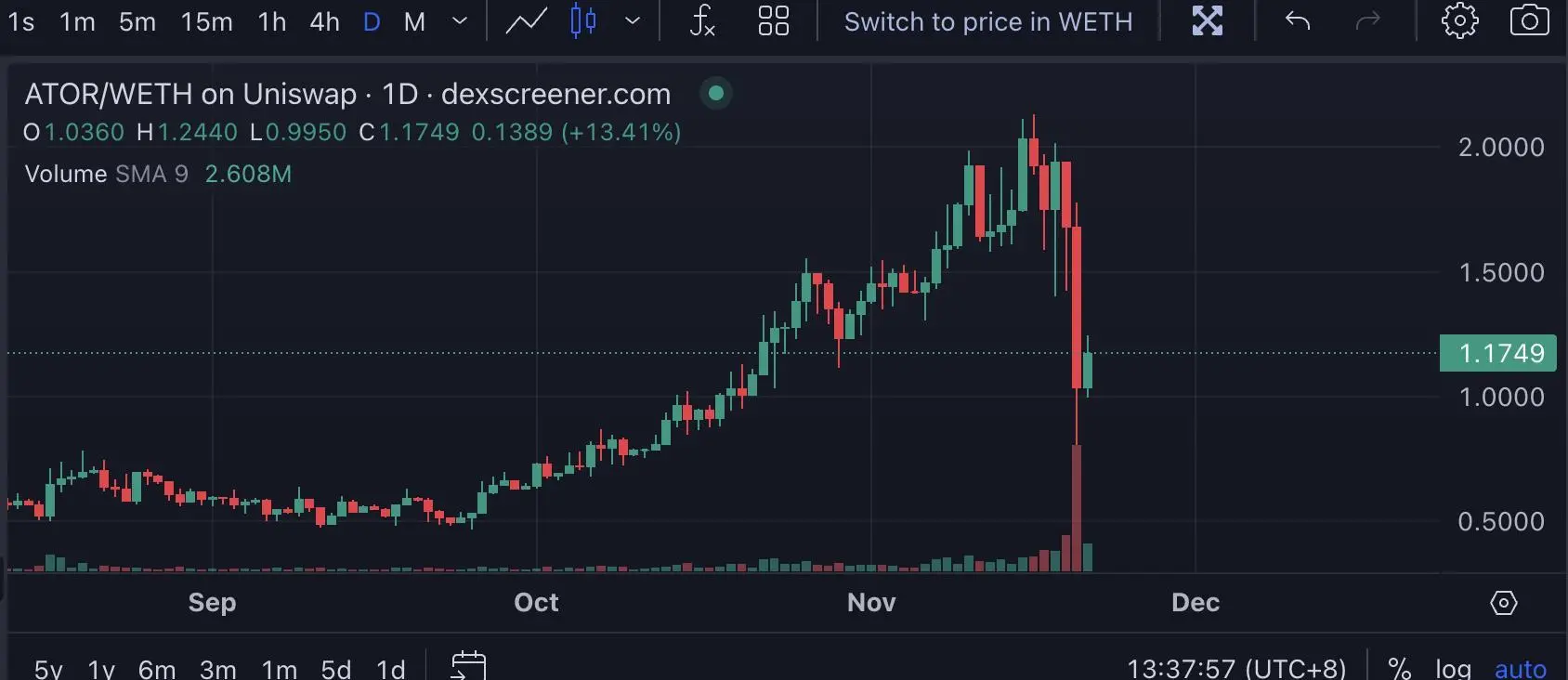Toggle log scale mode
The image size is (1568, 680).
tap(1453, 669)
